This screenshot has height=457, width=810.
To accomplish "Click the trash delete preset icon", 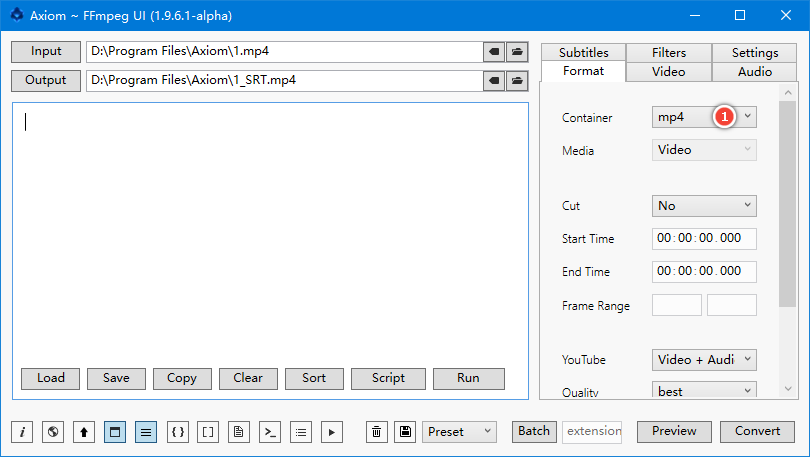I will pos(377,432).
